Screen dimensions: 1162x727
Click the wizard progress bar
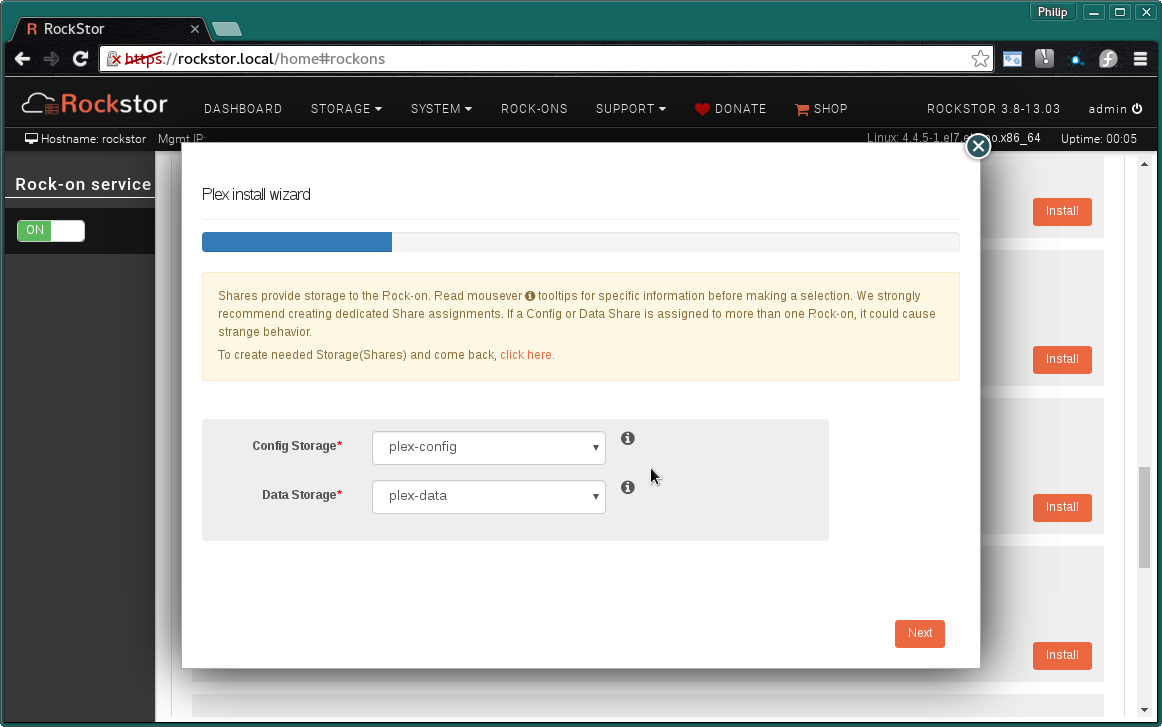pyautogui.click(x=580, y=242)
